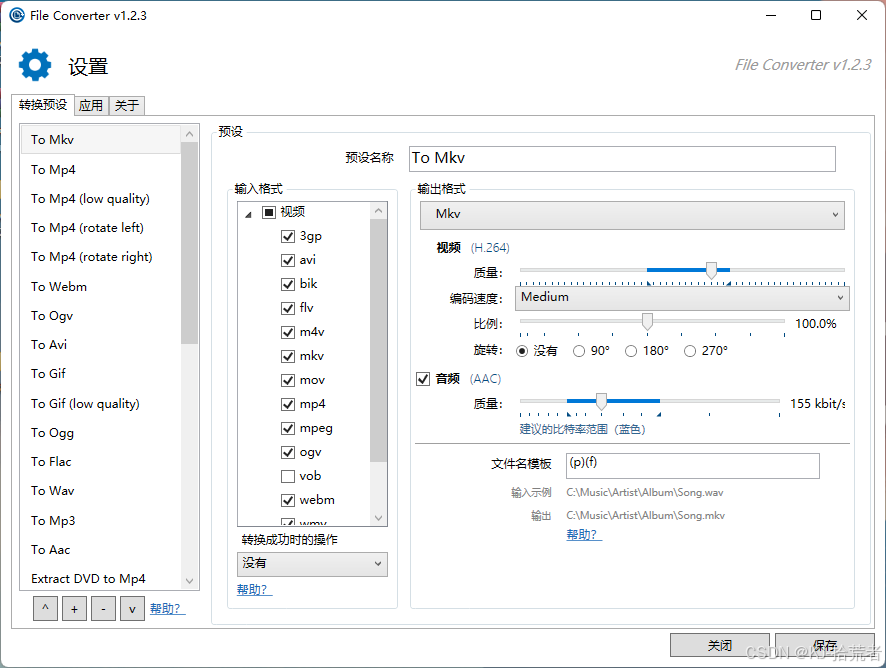The height and width of the screenshot is (668, 886).
Task: Click the 文件名模板 input field
Action: pos(693,466)
